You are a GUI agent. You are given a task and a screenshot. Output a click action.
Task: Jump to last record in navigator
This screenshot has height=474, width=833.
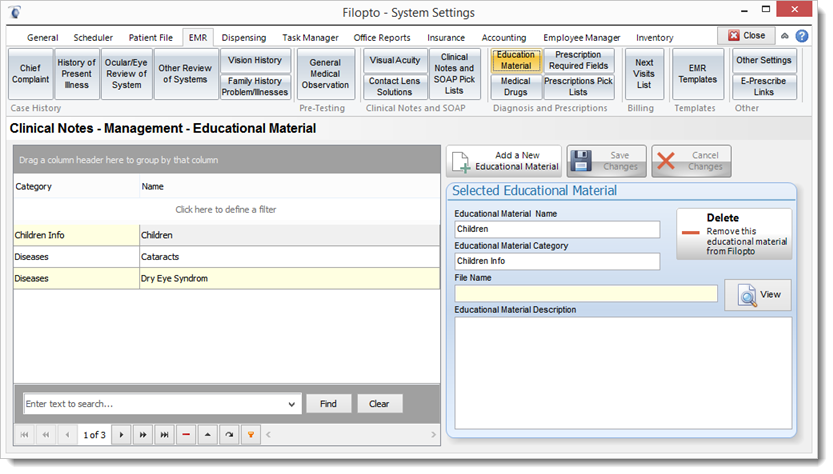(x=165, y=435)
